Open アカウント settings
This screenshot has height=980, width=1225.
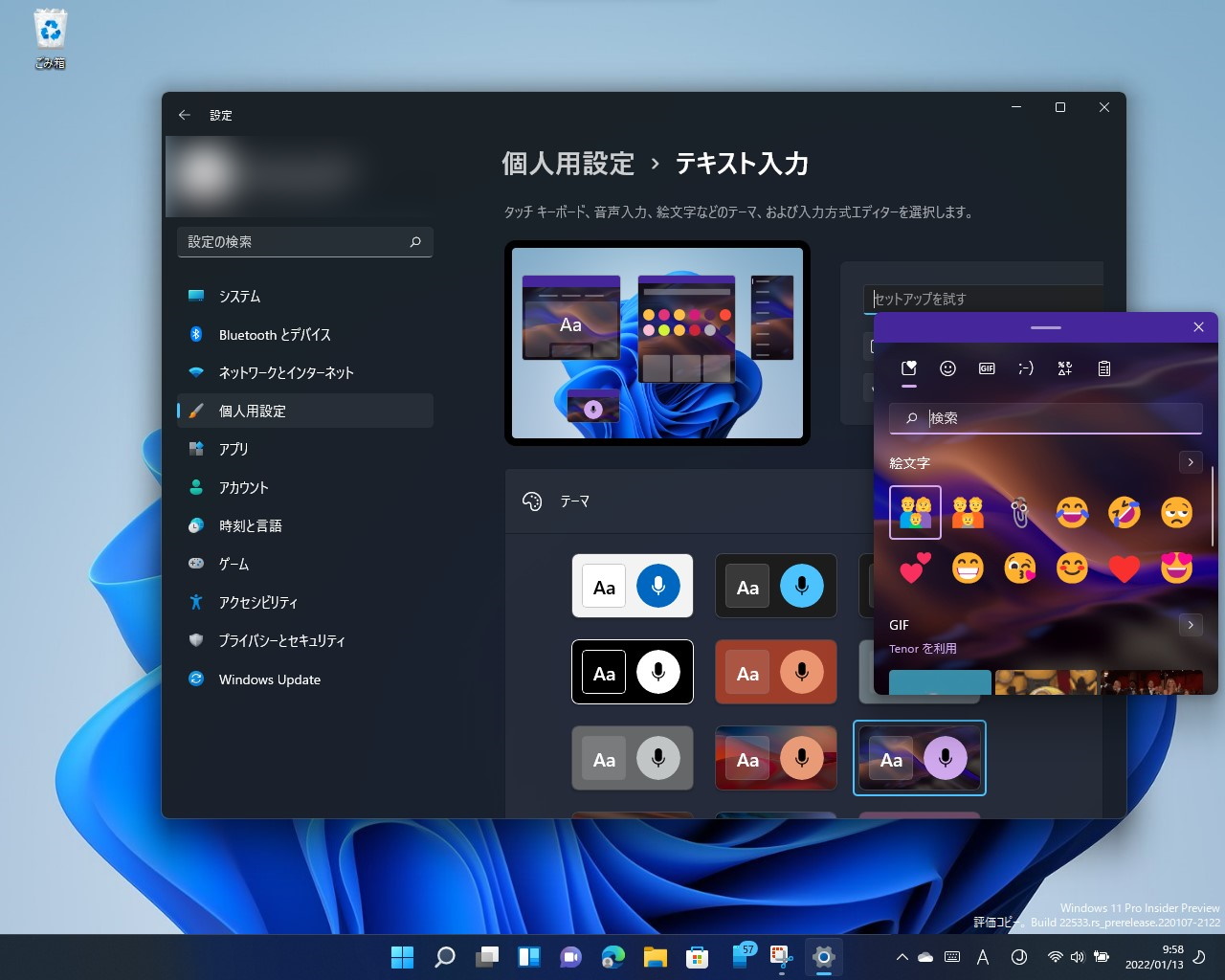tap(305, 487)
